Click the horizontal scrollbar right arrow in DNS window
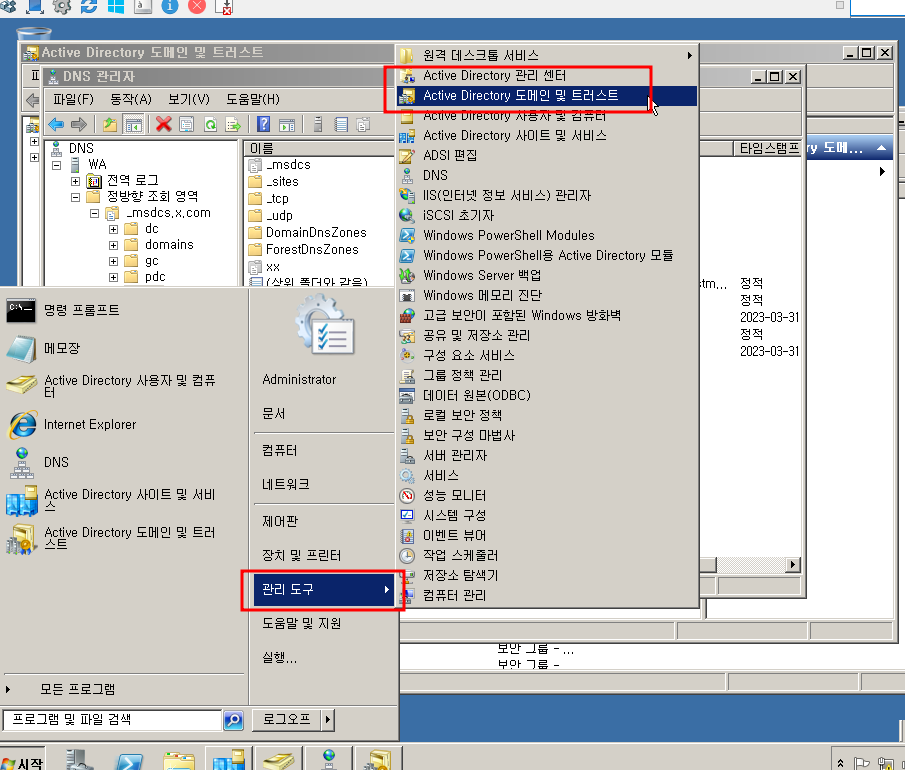The image size is (905, 770). 794,565
